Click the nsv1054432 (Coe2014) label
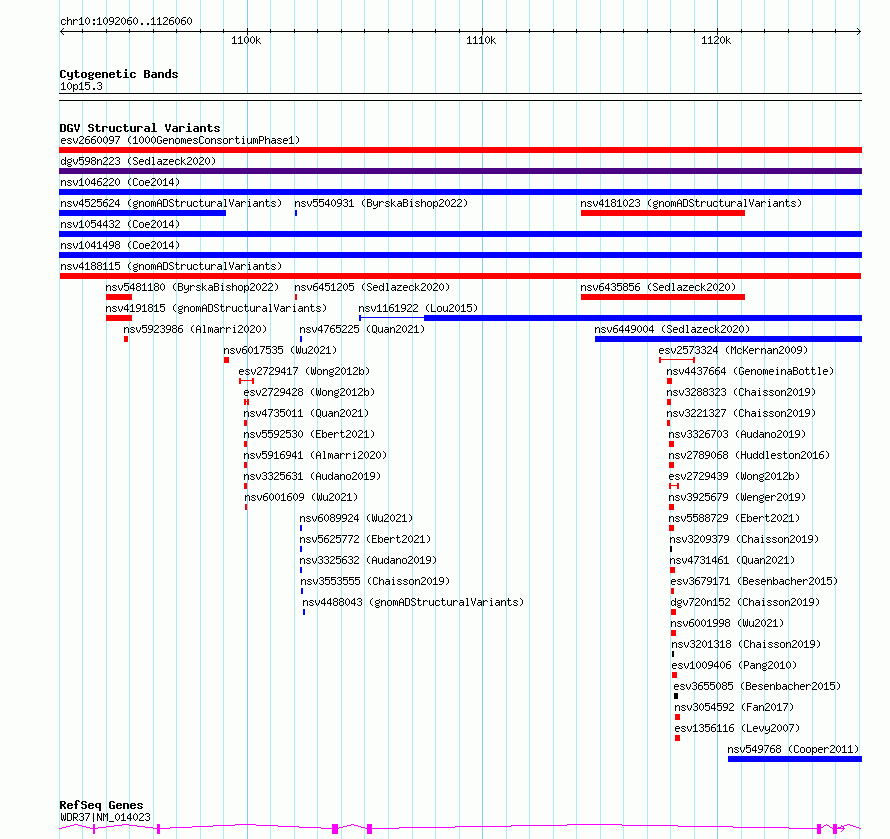The image size is (890, 839). (x=120, y=224)
